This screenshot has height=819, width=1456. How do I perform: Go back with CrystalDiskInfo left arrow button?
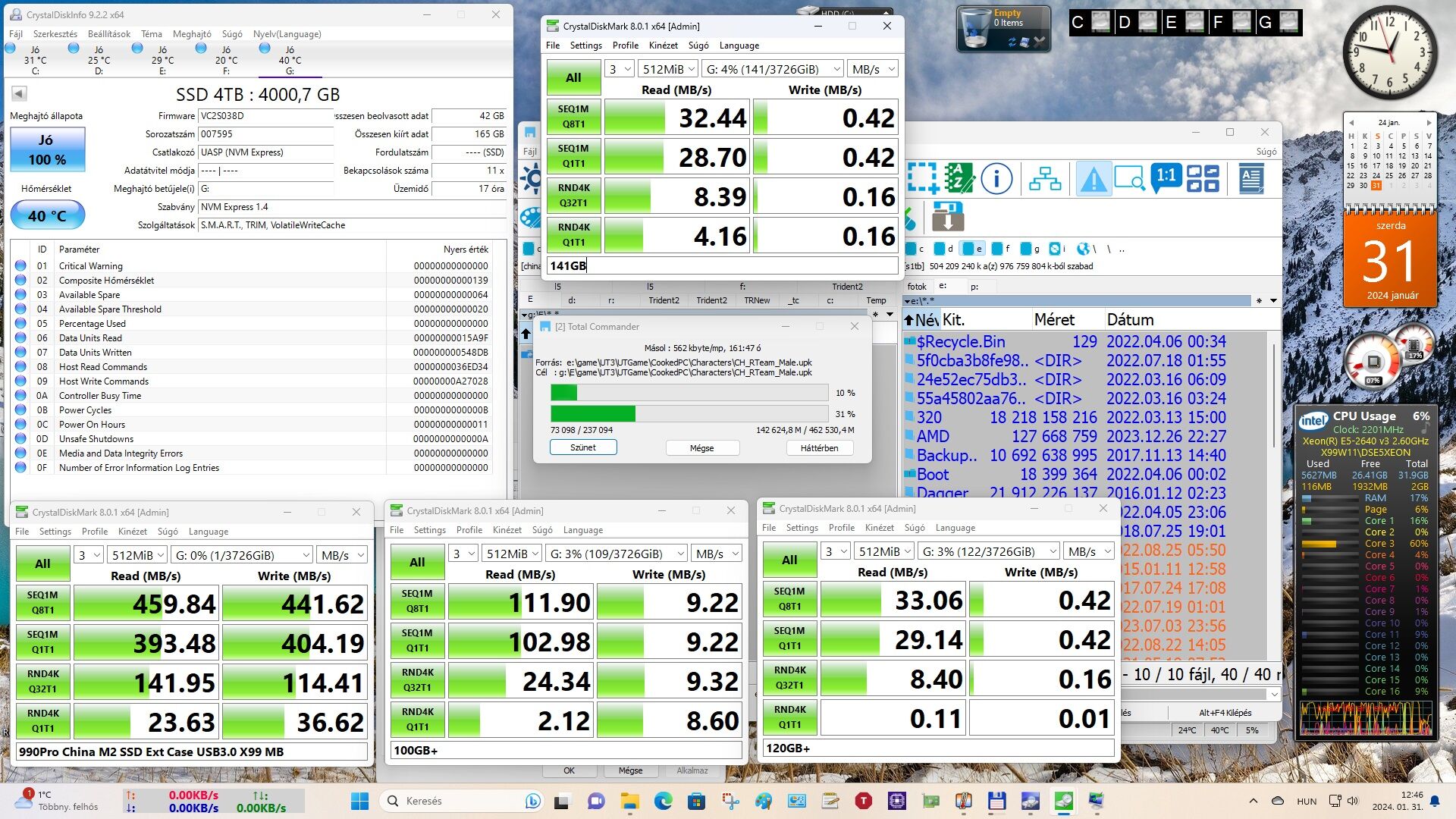point(19,93)
